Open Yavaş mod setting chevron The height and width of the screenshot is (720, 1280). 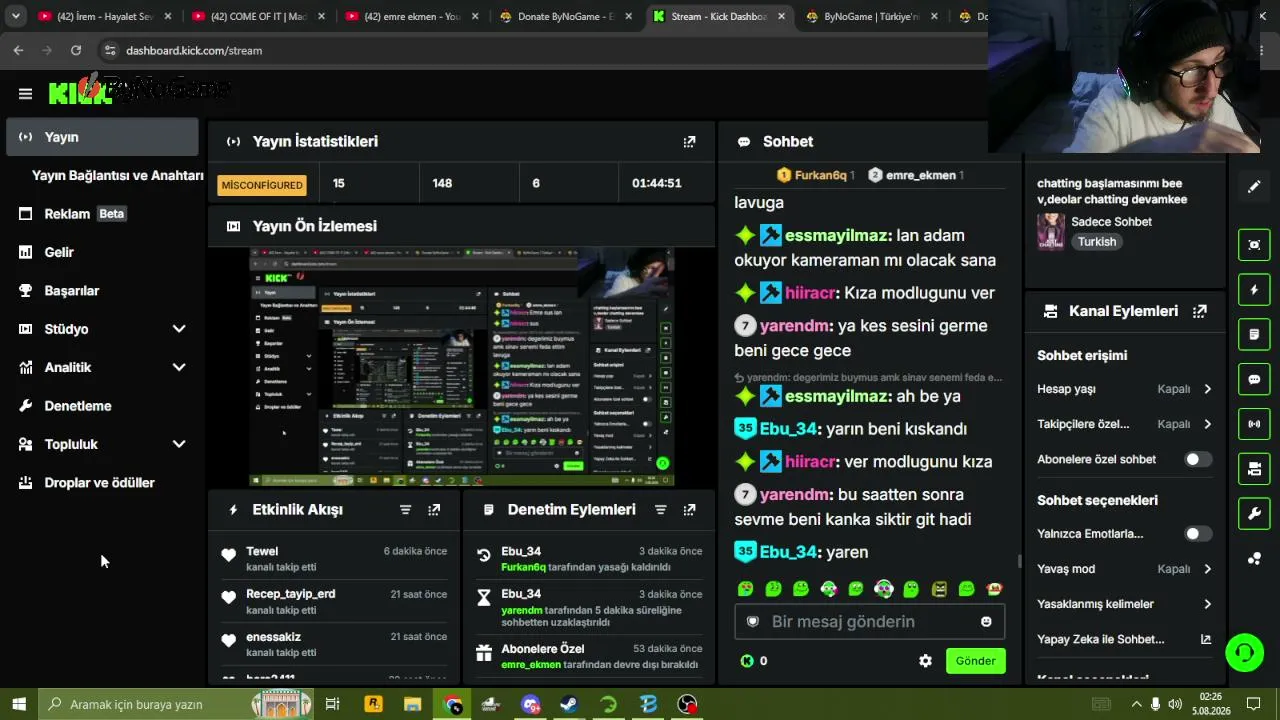point(1207,569)
